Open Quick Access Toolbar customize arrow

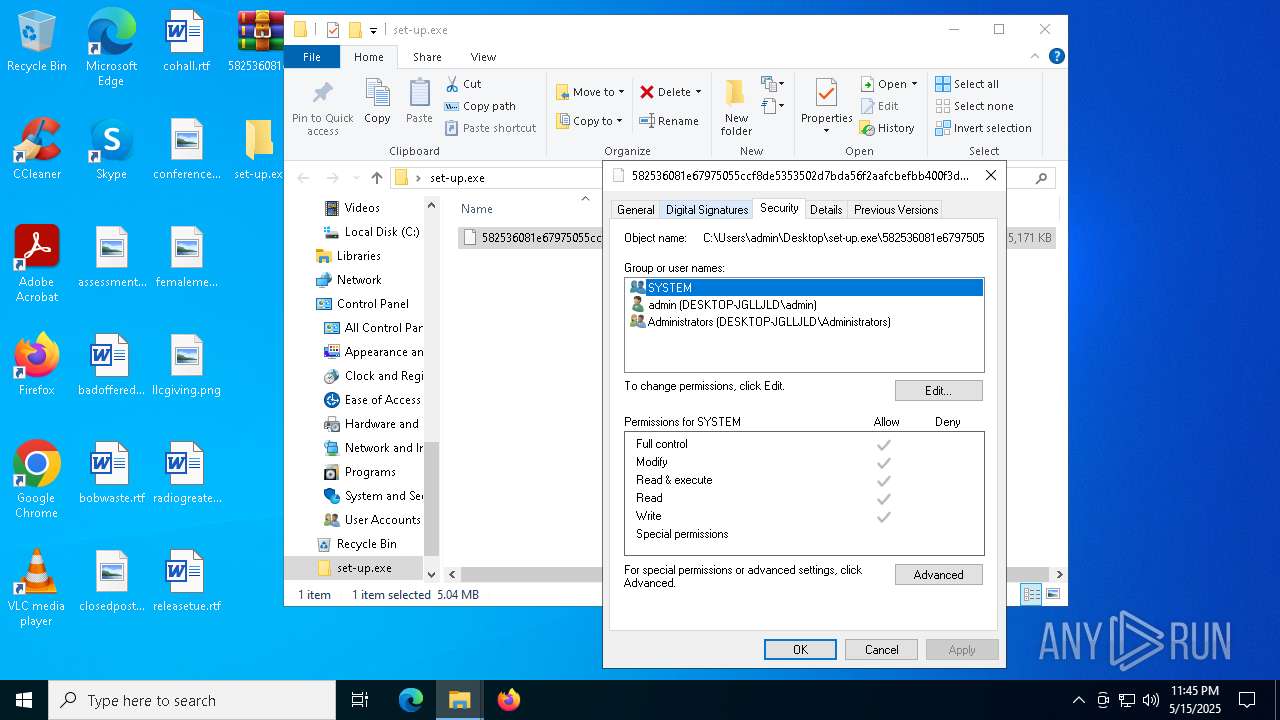373,31
